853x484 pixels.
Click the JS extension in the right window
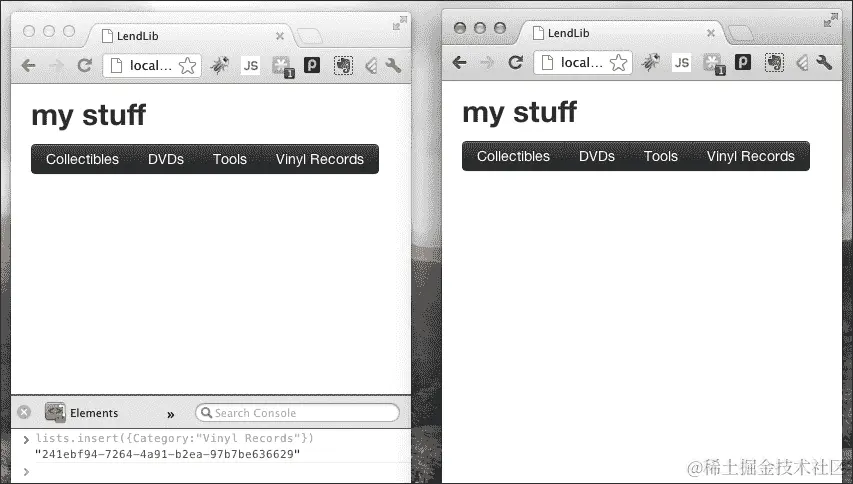tap(681, 63)
